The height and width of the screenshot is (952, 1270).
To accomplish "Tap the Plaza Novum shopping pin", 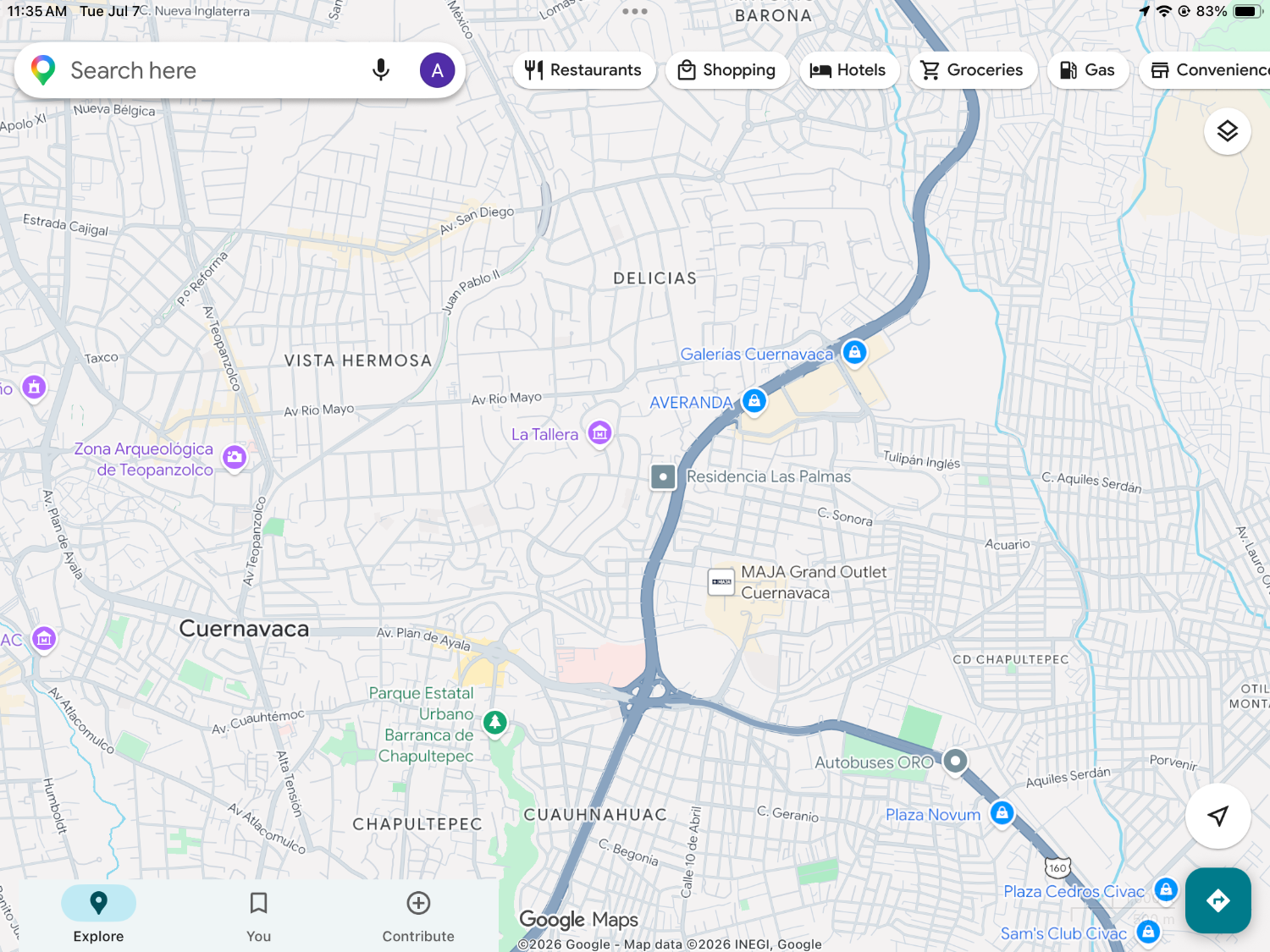I will (x=1002, y=813).
